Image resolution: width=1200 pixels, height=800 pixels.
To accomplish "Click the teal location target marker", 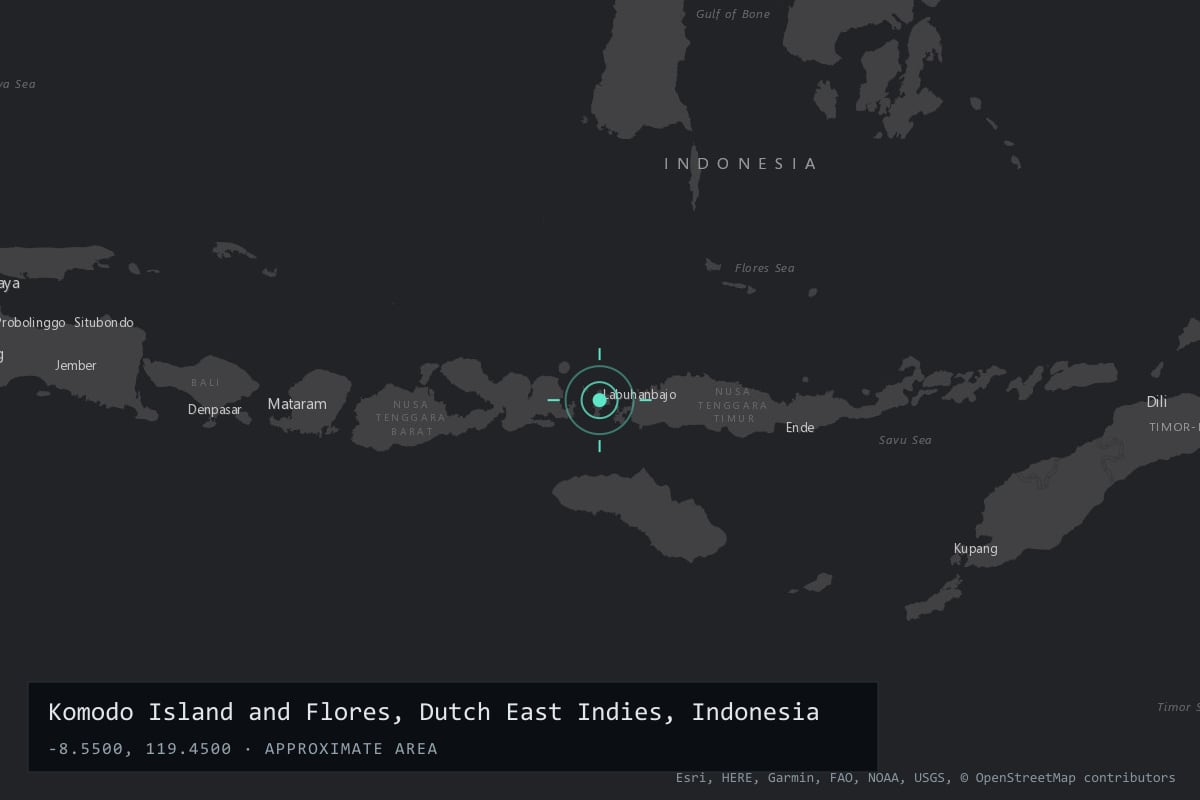I will [x=599, y=400].
